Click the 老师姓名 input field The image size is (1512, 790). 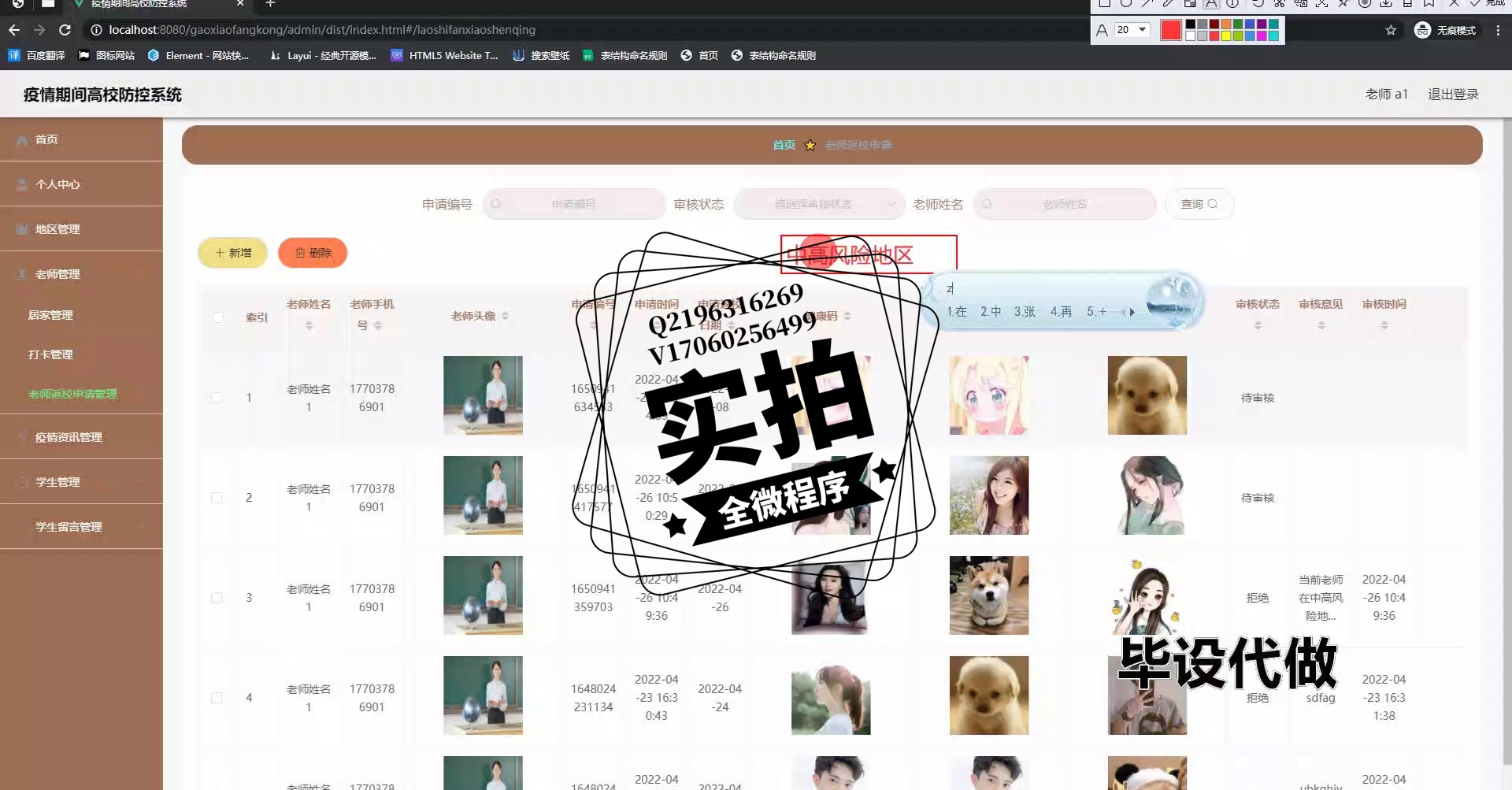tap(1065, 204)
